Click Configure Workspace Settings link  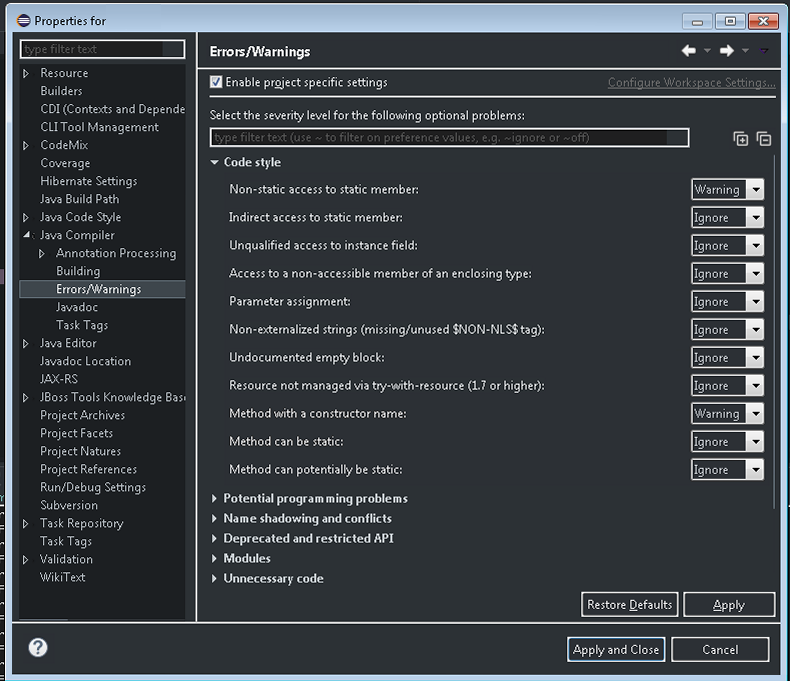click(x=691, y=83)
